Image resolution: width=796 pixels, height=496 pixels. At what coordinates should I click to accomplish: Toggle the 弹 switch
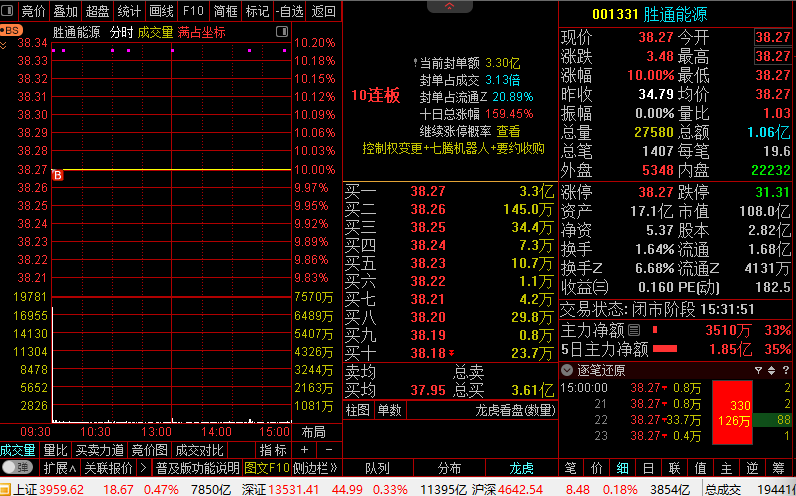click(17, 467)
